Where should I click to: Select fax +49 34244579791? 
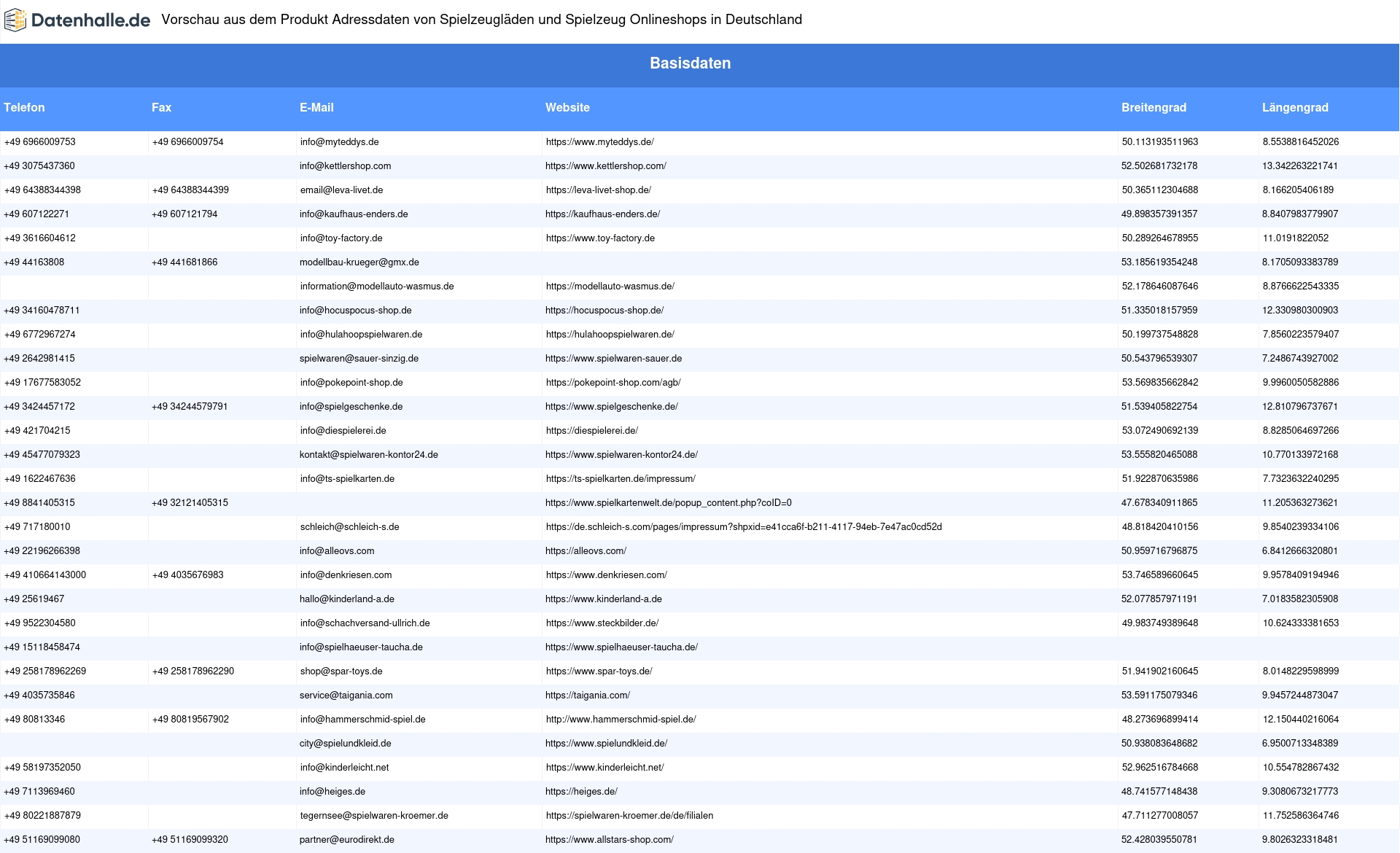[190, 407]
